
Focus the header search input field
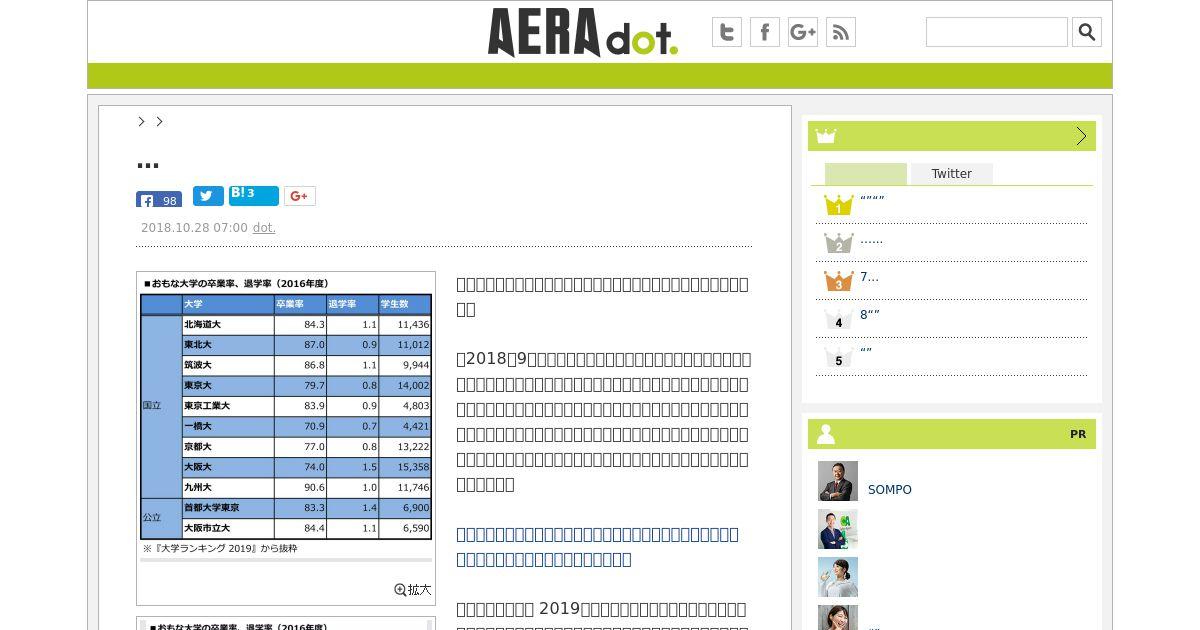pos(997,32)
